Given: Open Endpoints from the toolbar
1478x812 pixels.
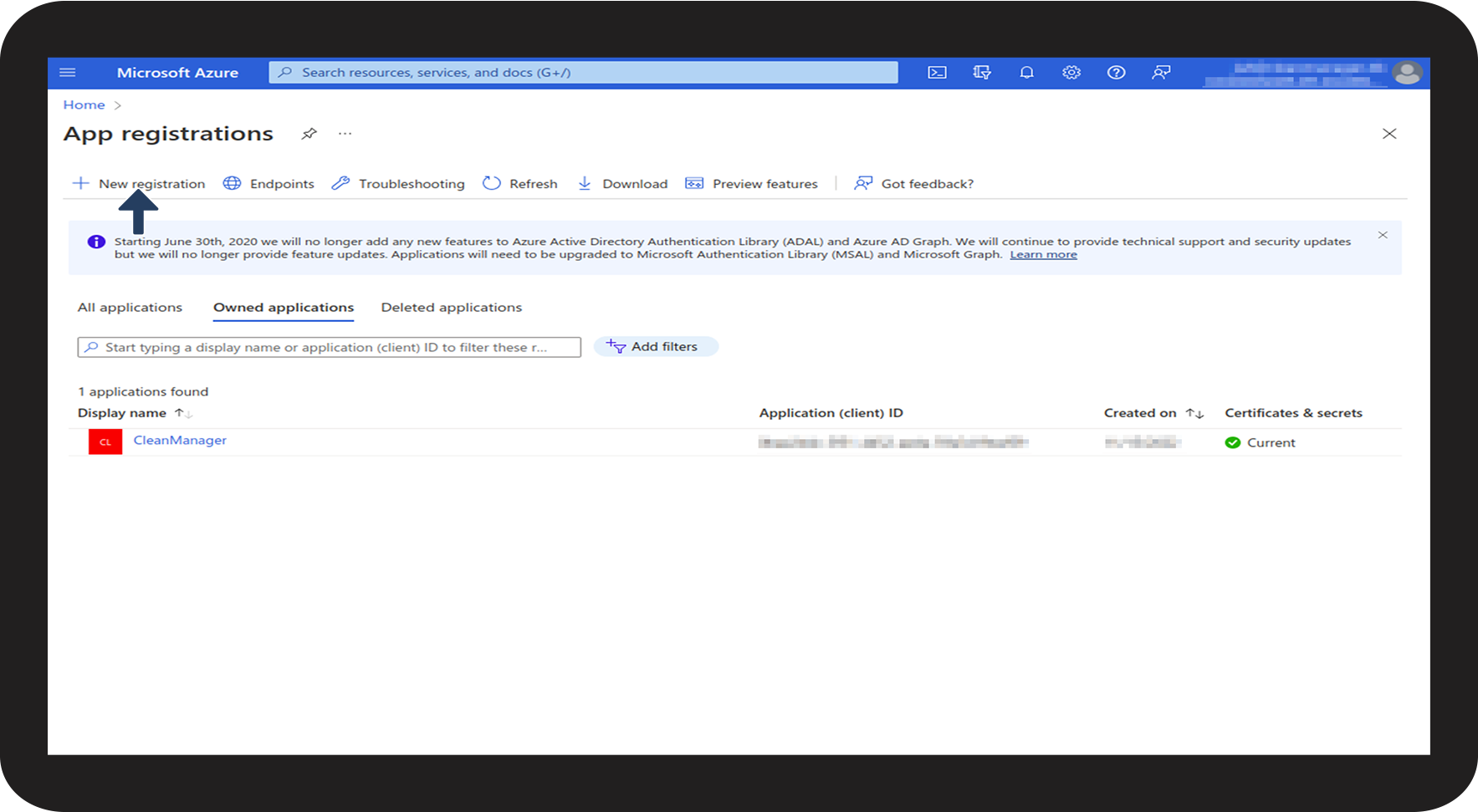Looking at the screenshot, I should coord(268,184).
